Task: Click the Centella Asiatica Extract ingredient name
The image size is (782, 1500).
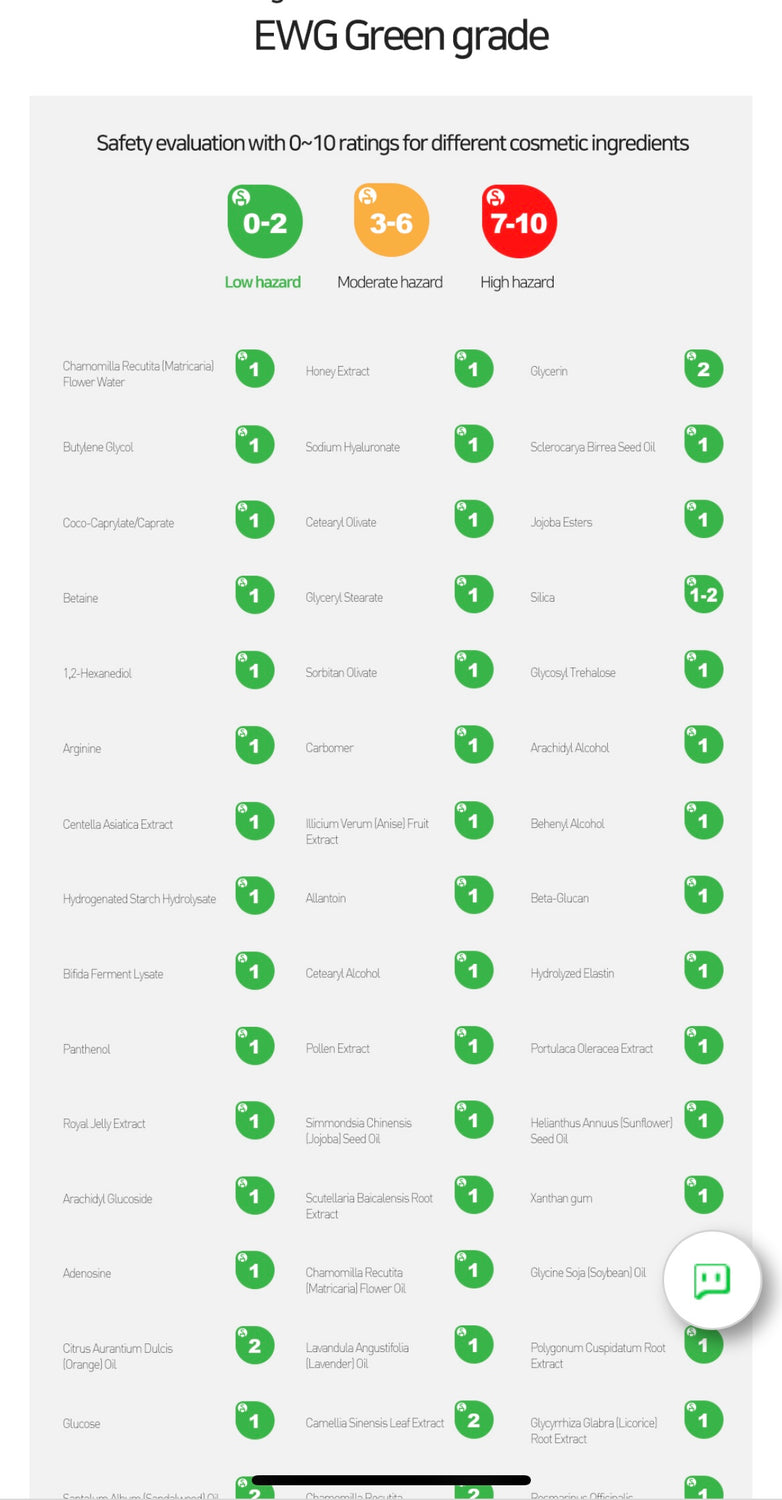Action: [x=118, y=824]
